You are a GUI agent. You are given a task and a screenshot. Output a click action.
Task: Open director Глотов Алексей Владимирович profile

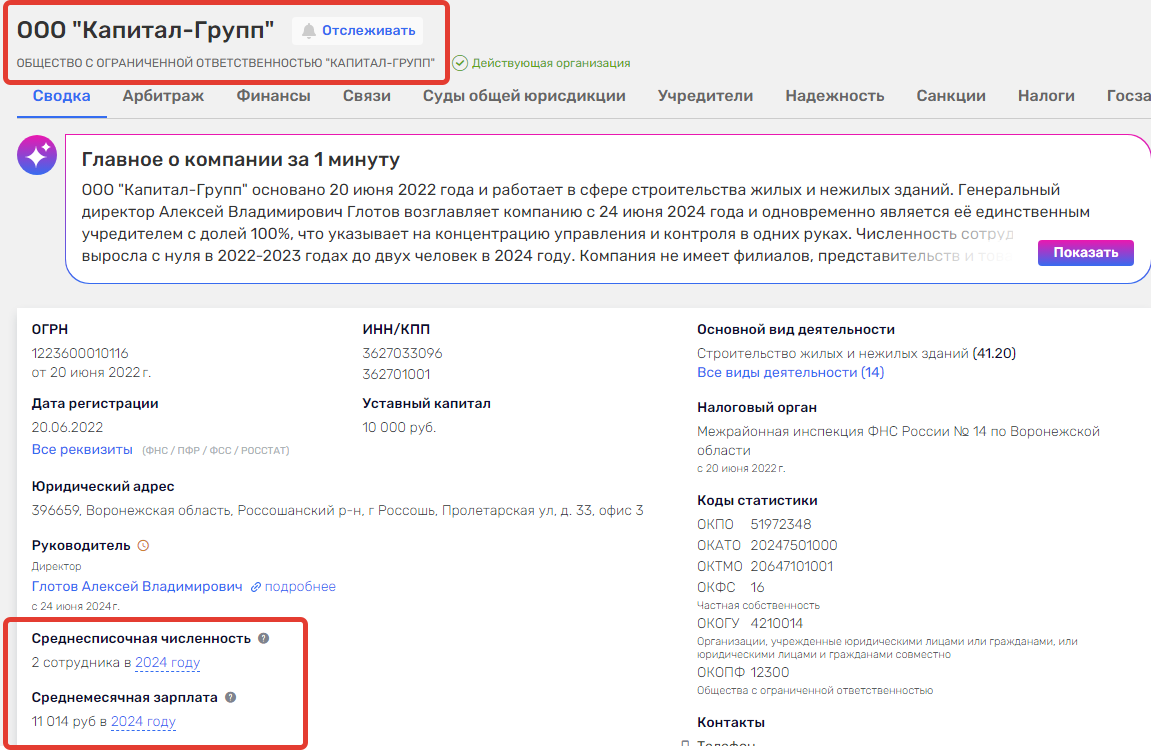coord(137,587)
